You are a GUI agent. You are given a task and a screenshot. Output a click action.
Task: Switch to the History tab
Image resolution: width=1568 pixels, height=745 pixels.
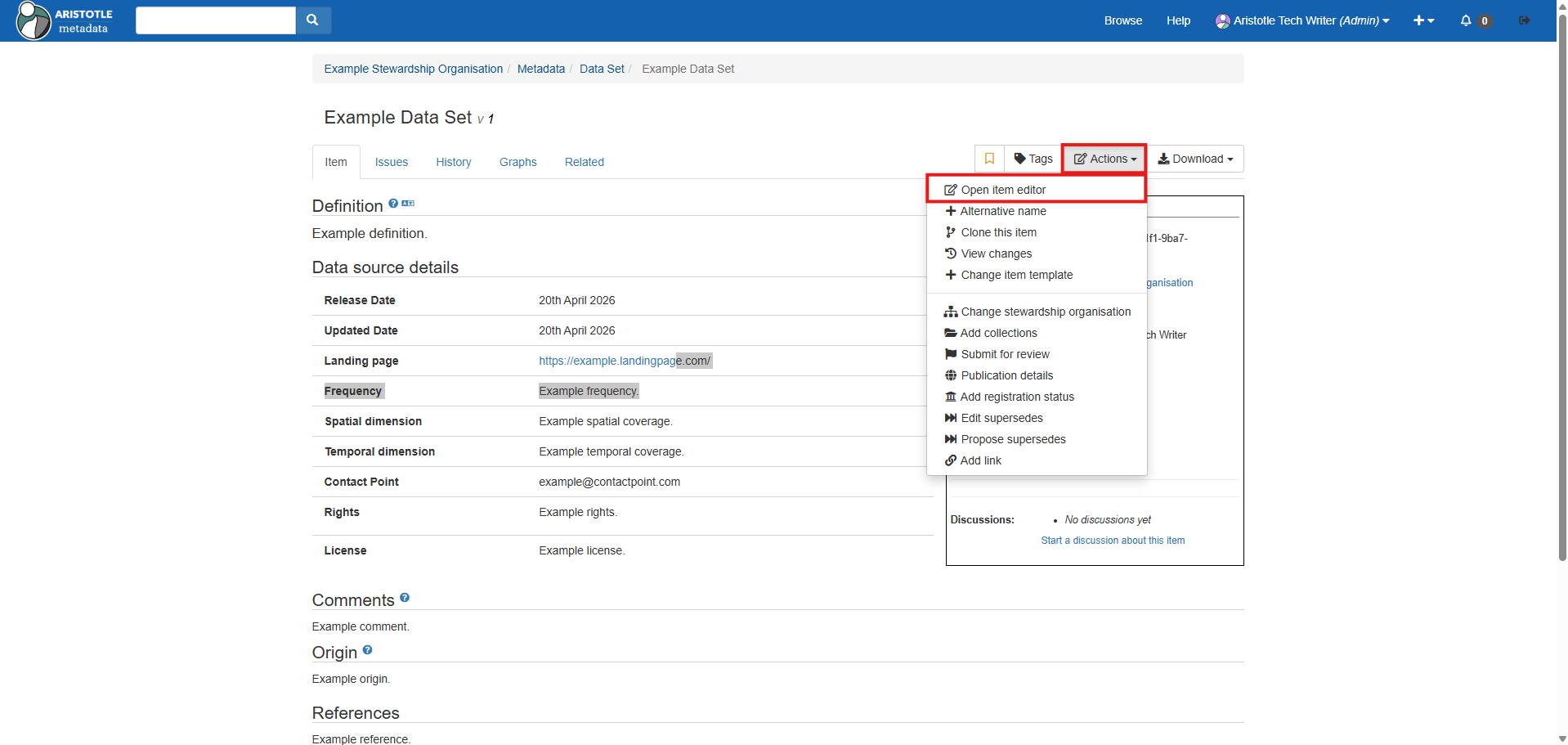pos(453,162)
